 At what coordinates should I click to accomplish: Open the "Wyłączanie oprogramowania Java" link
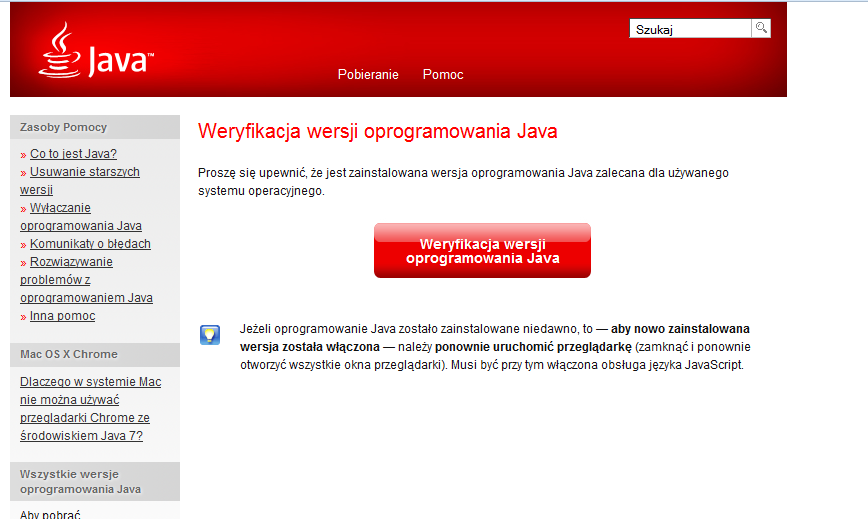[x=81, y=217]
